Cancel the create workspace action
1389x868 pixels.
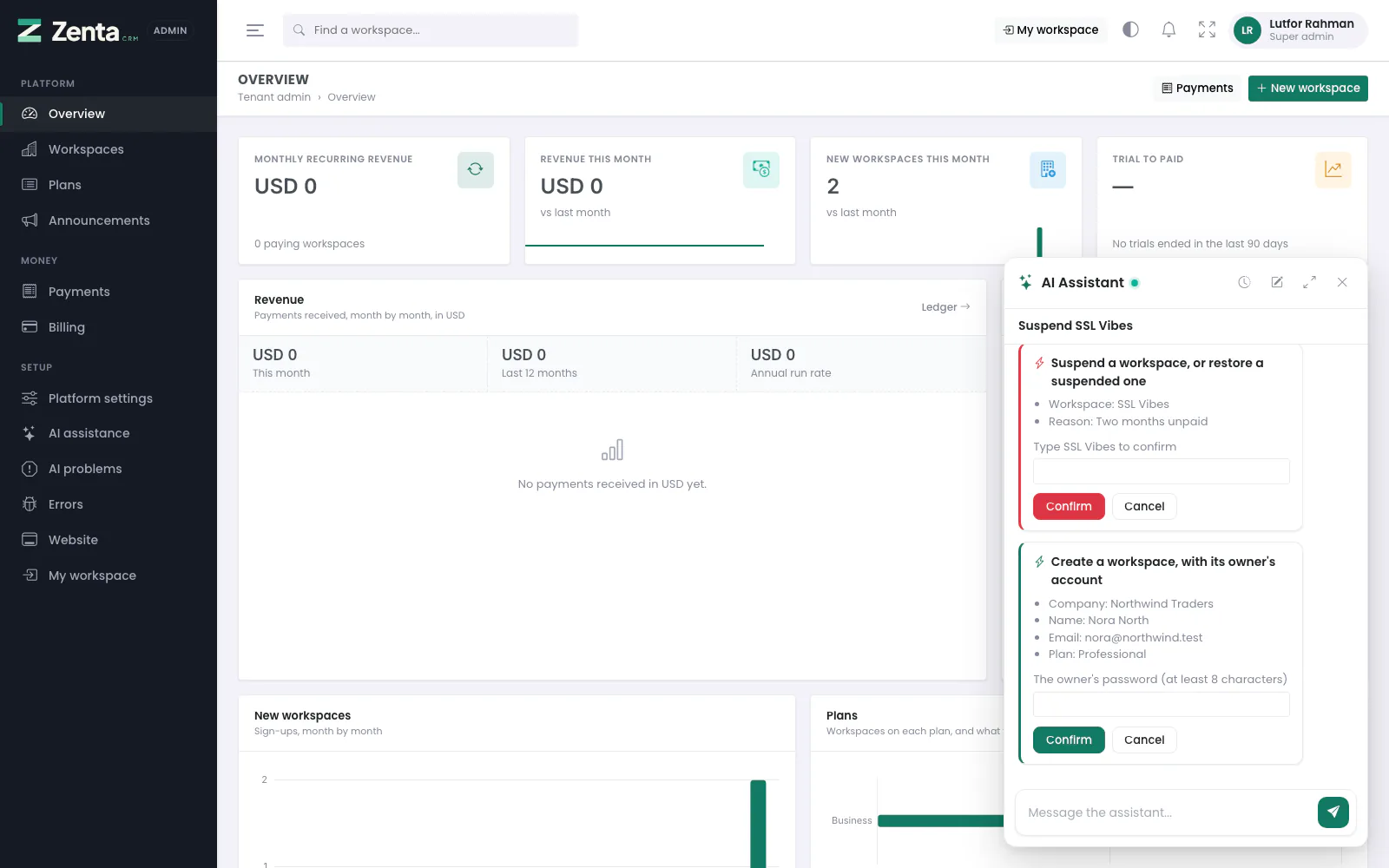(x=1144, y=740)
